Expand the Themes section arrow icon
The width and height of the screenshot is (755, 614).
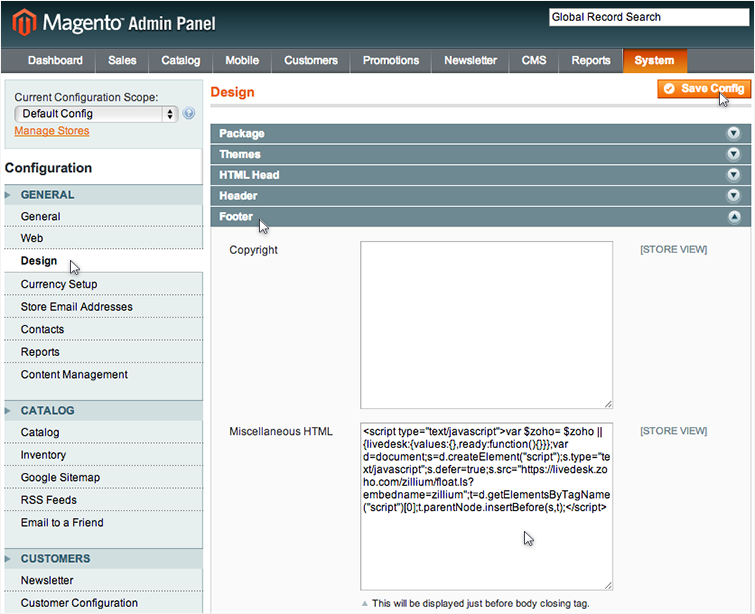(733, 154)
